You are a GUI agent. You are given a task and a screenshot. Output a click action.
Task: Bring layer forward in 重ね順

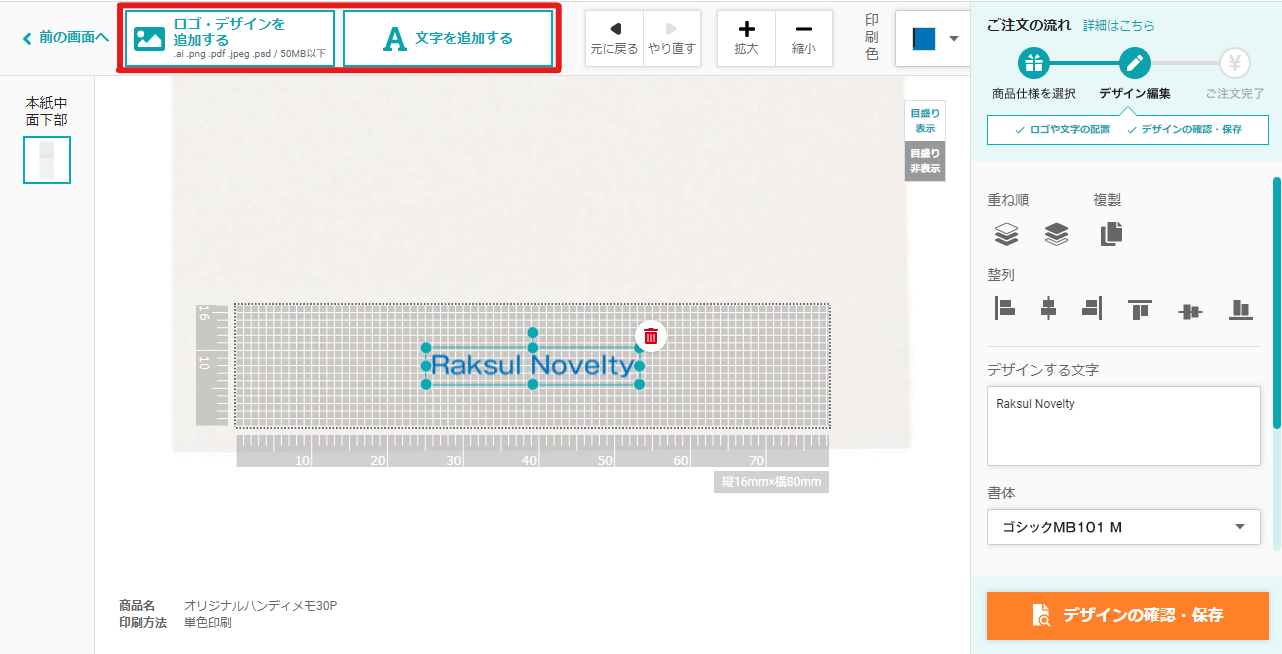(1006, 234)
